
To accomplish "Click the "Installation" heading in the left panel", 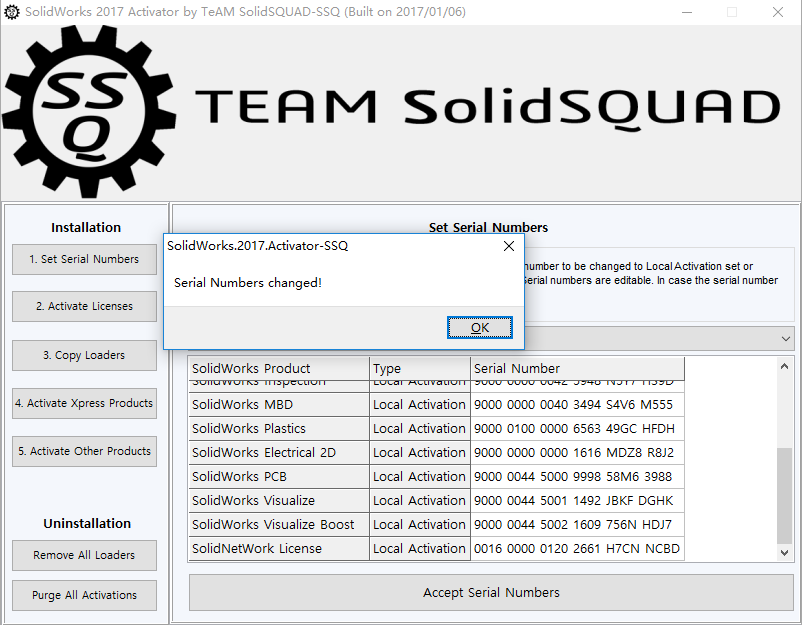I will [86, 227].
